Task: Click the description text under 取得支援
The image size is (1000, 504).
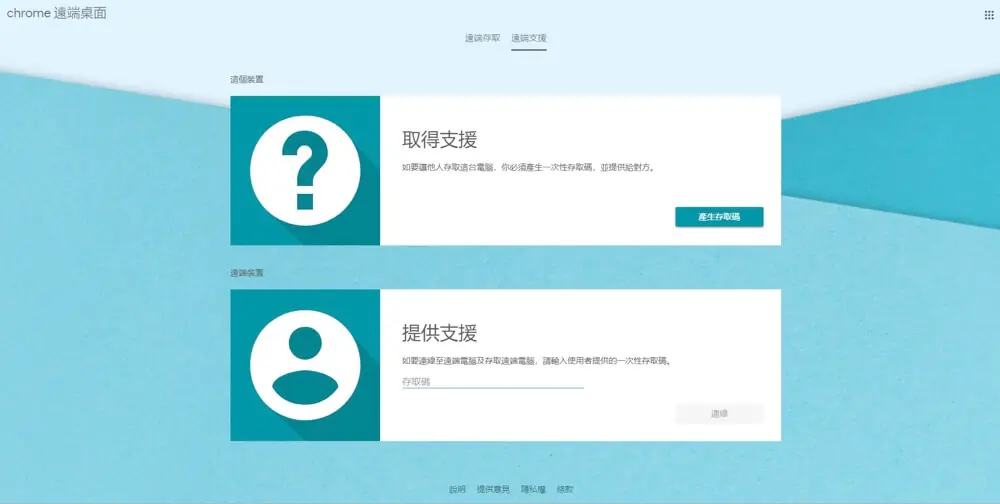Action: tap(529, 168)
